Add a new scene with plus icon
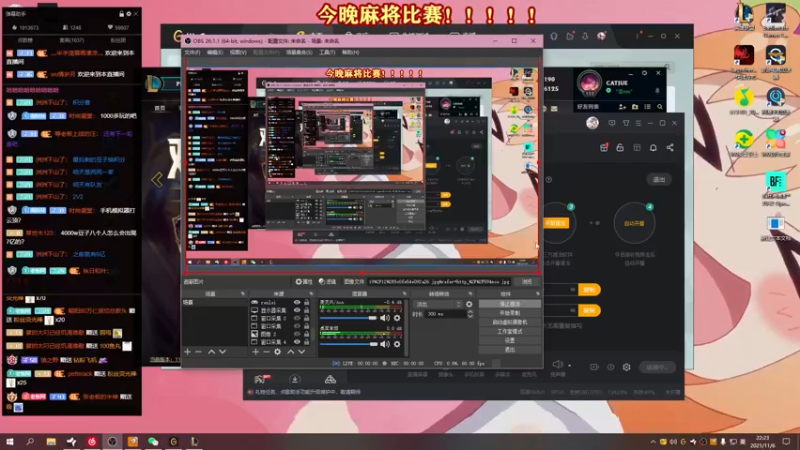 [x=187, y=352]
